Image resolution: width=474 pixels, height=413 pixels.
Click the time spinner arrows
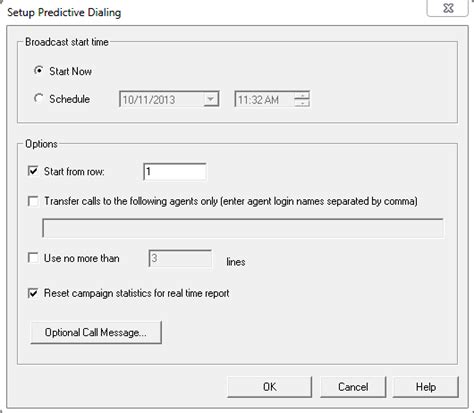point(302,99)
